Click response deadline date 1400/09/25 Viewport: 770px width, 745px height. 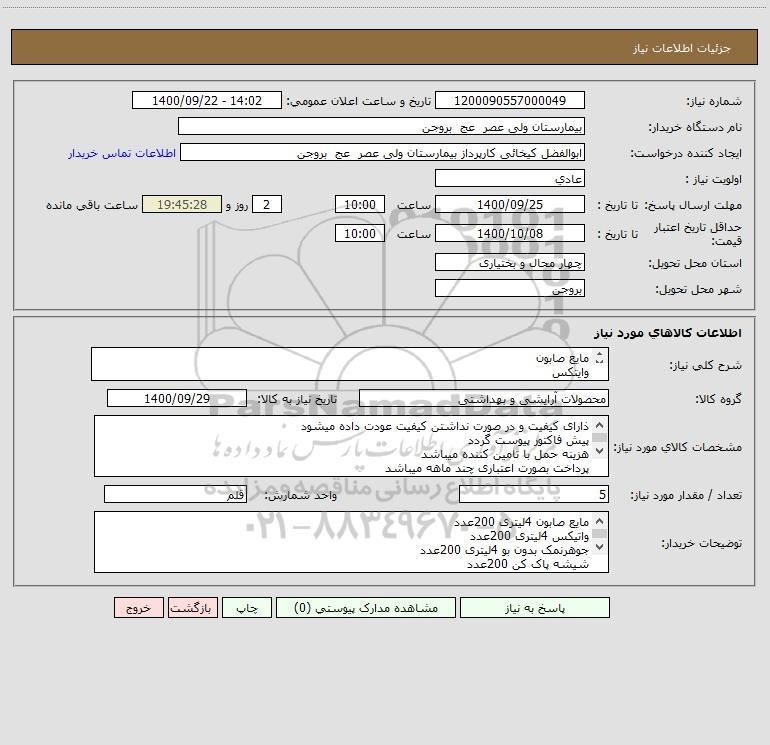[x=510, y=204]
